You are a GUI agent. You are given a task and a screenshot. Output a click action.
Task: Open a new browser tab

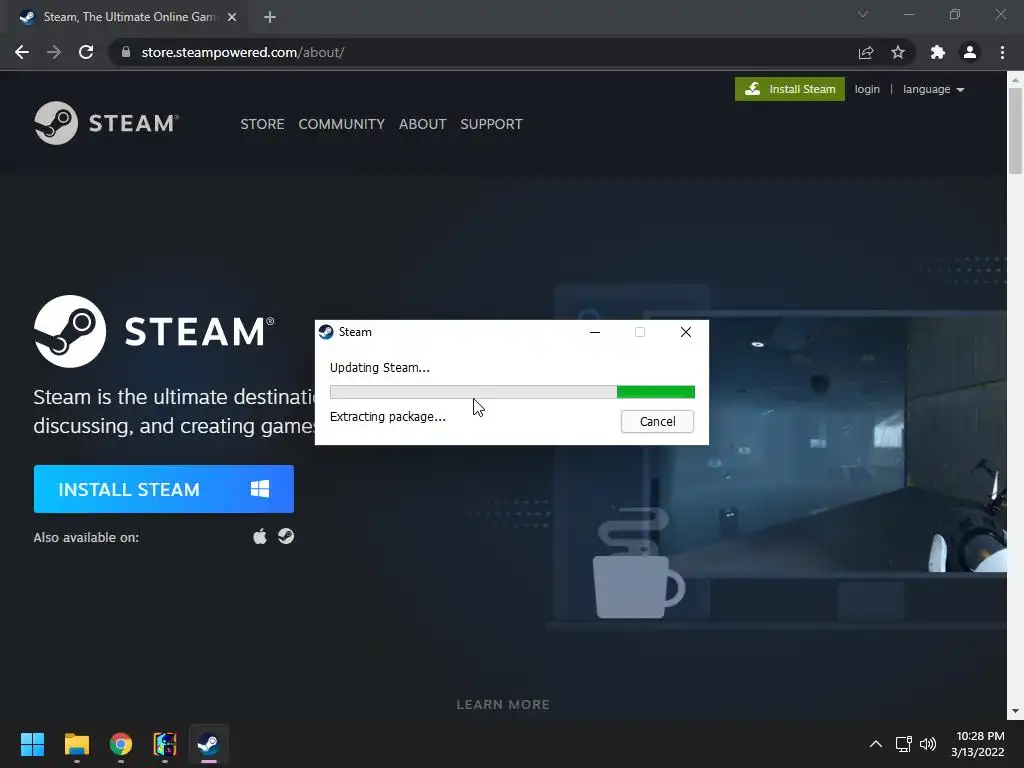[x=270, y=18]
